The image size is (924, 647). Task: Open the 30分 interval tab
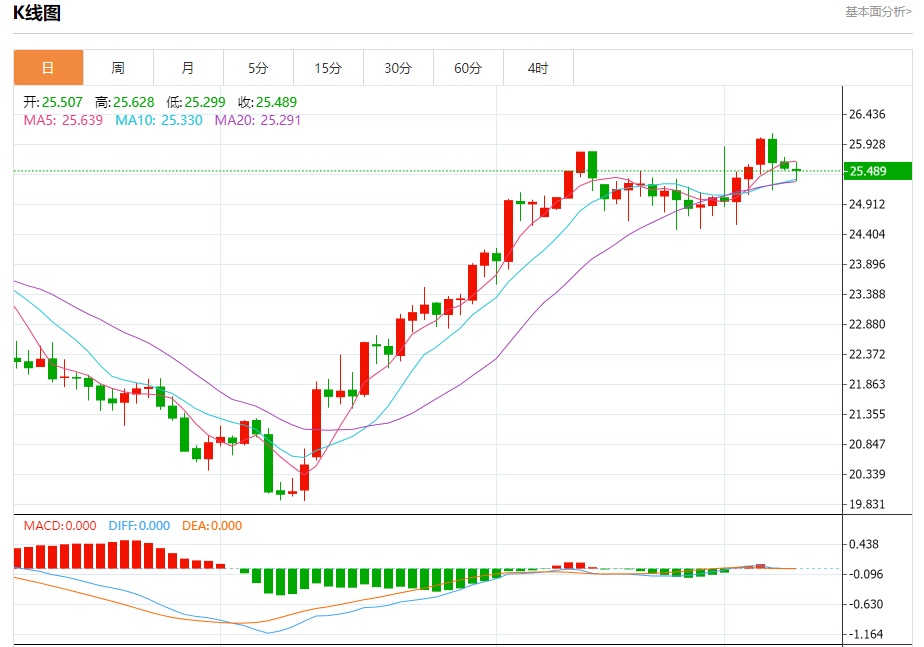[398, 68]
